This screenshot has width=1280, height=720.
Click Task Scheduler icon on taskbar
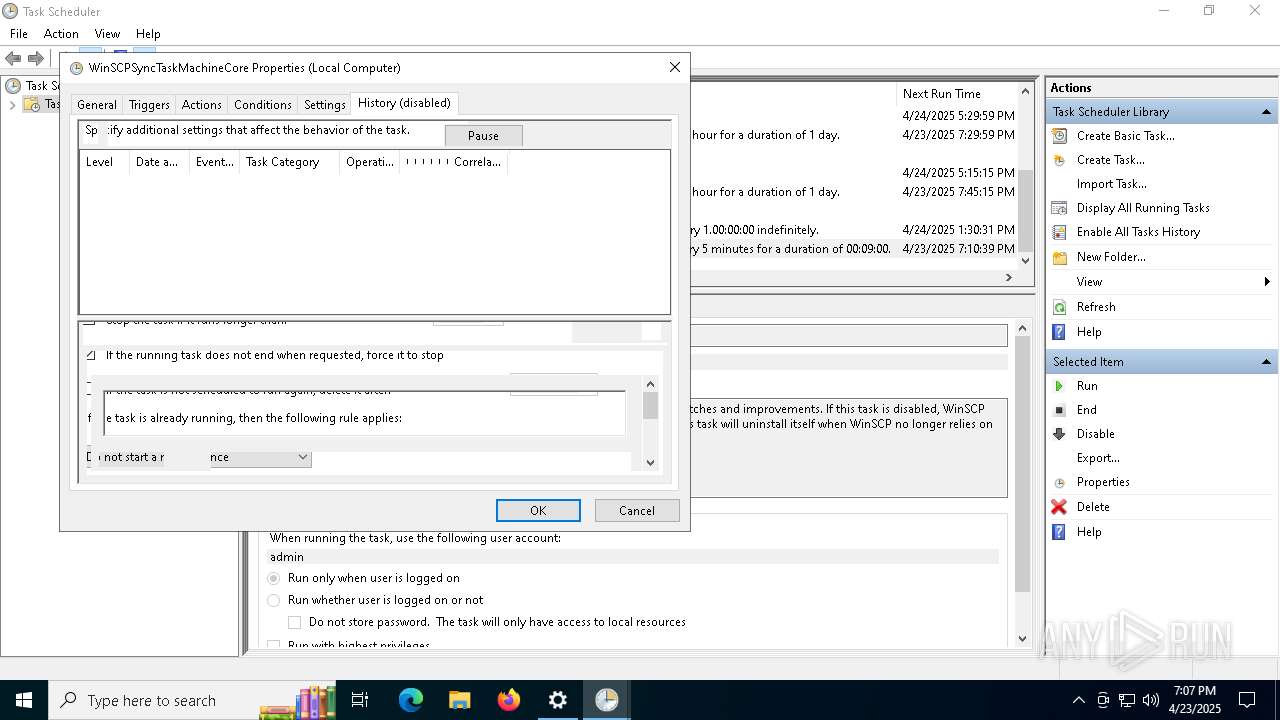pyautogui.click(x=606, y=700)
